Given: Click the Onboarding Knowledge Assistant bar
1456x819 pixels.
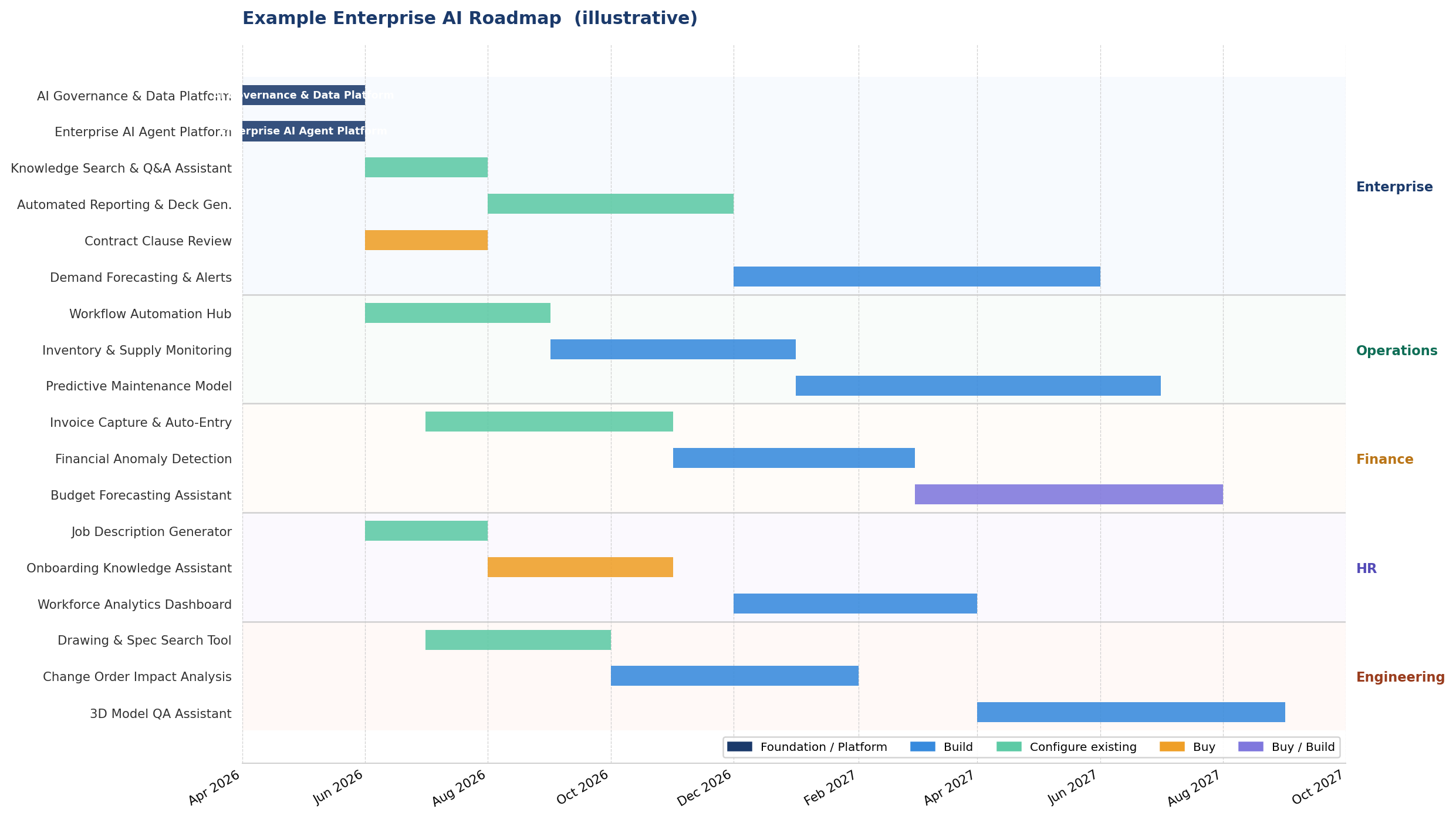Looking at the screenshot, I should (x=580, y=567).
